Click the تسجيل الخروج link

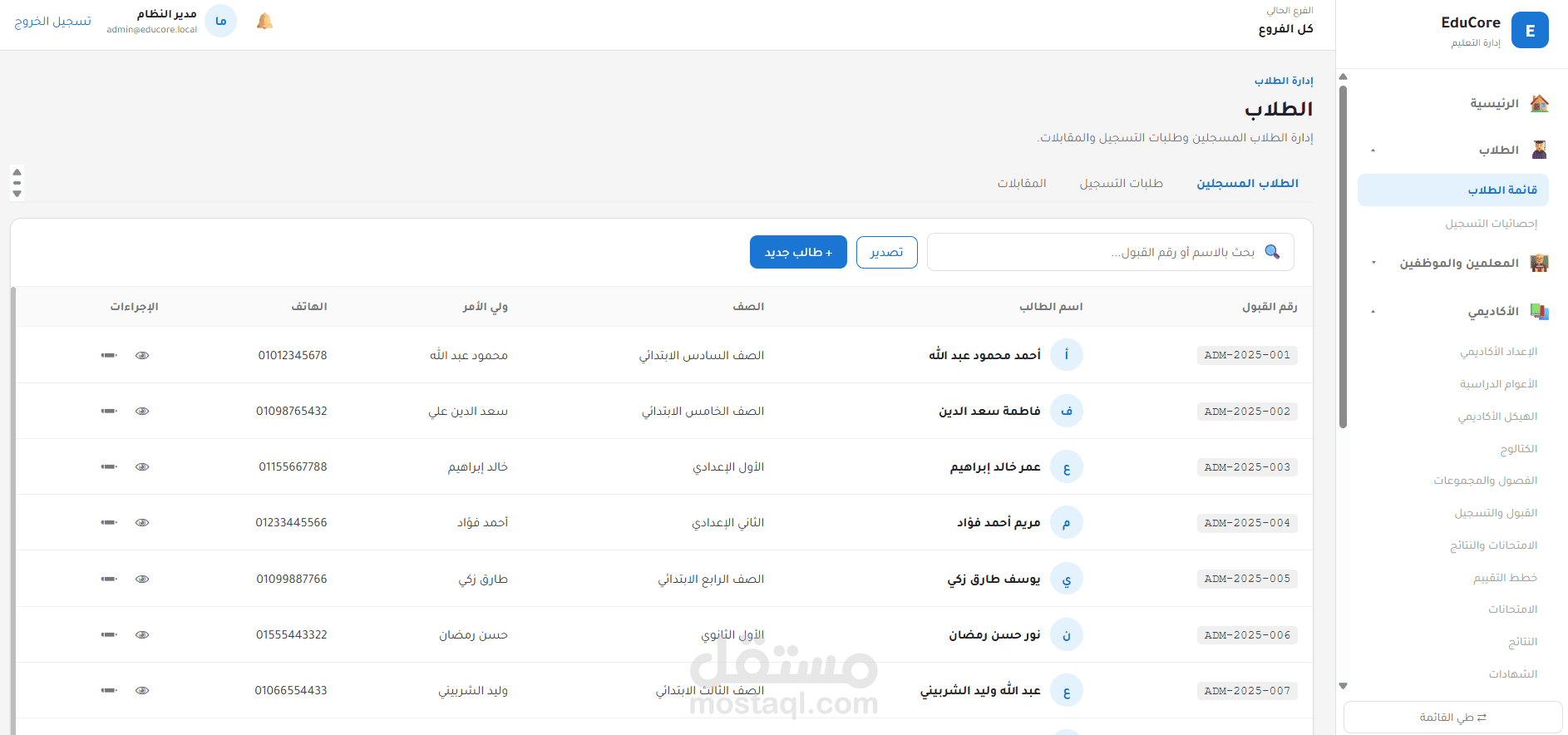coord(53,21)
